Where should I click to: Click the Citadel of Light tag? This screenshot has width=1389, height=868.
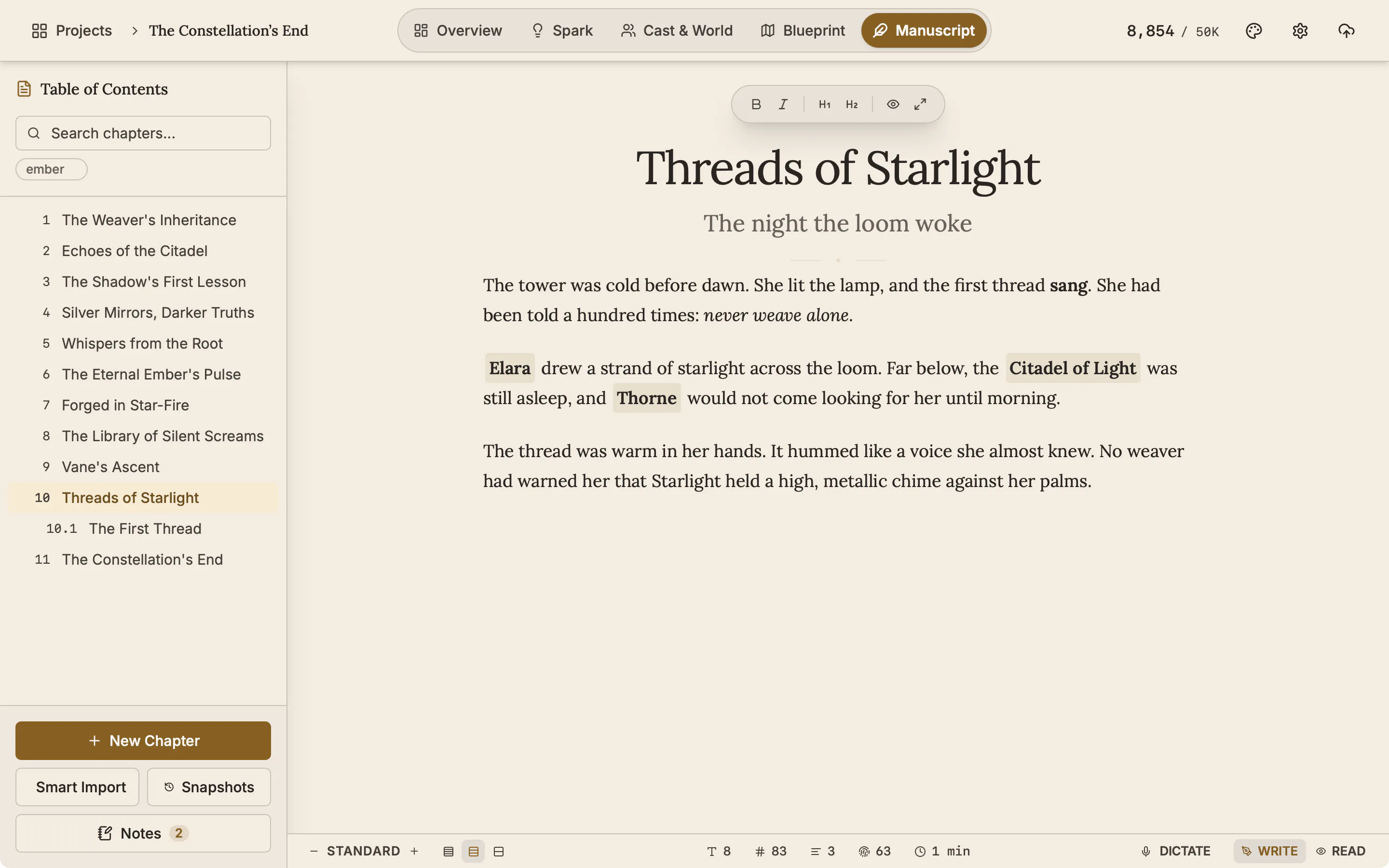point(1073,368)
